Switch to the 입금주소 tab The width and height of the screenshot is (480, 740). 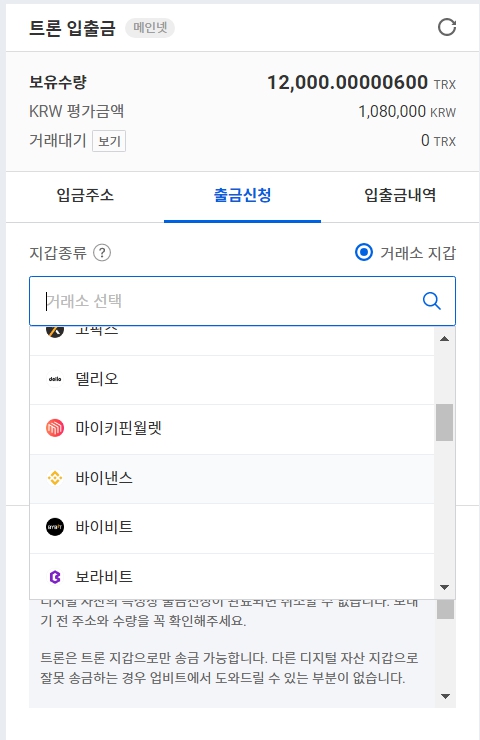[85, 195]
